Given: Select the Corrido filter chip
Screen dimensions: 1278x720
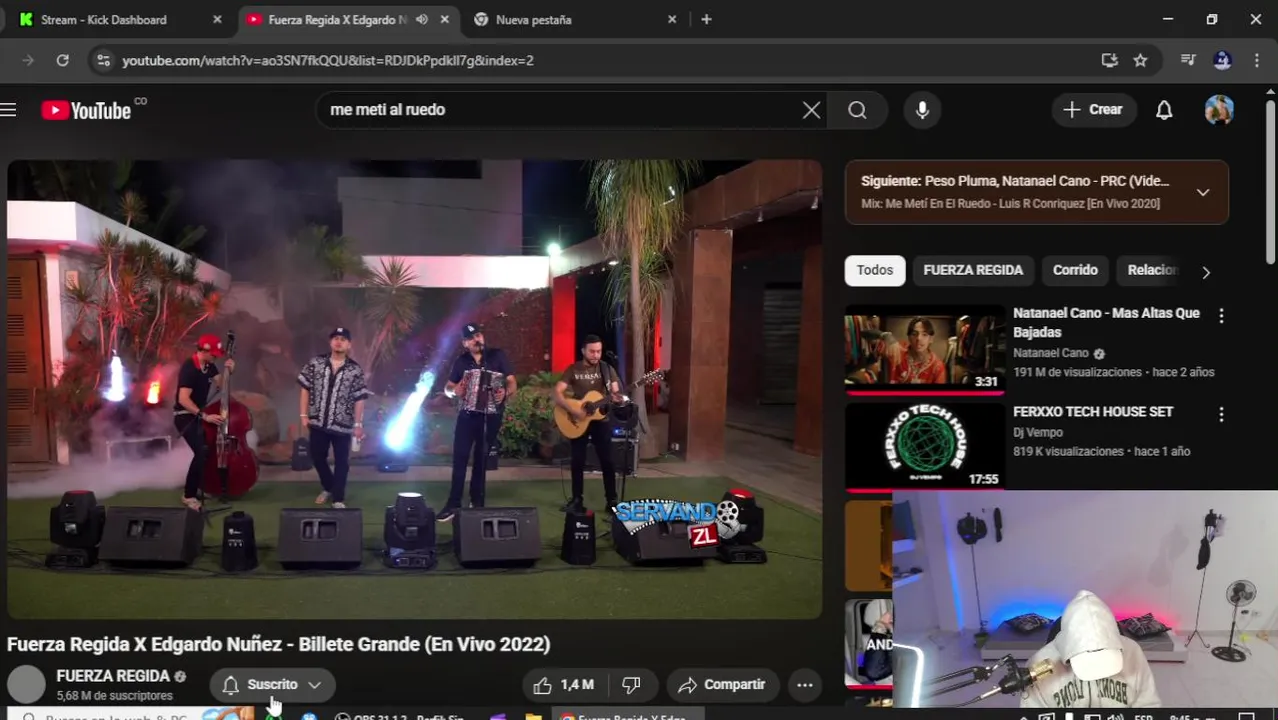Looking at the screenshot, I should [x=1075, y=270].
